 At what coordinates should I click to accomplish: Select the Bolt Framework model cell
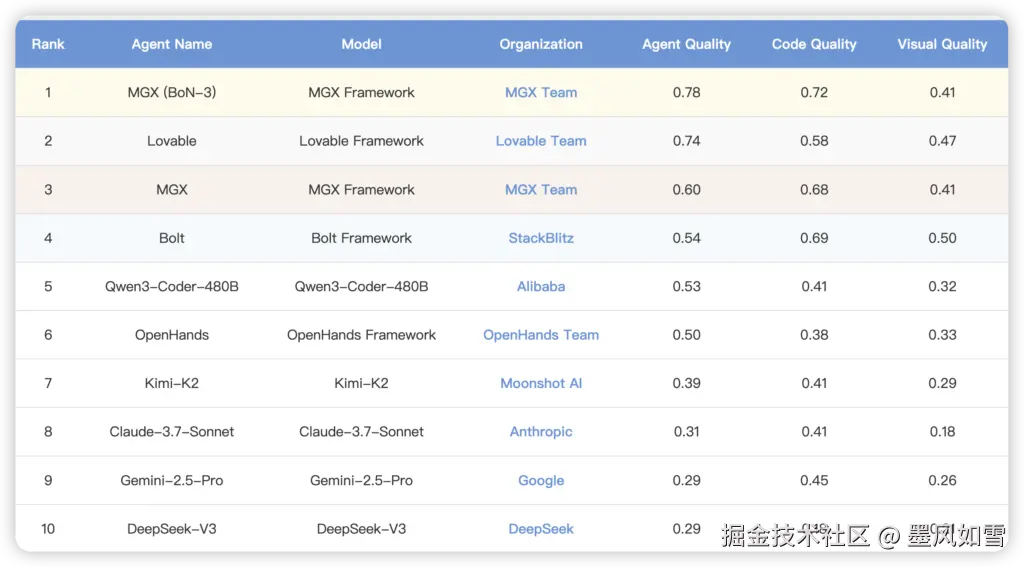(361, 238)
